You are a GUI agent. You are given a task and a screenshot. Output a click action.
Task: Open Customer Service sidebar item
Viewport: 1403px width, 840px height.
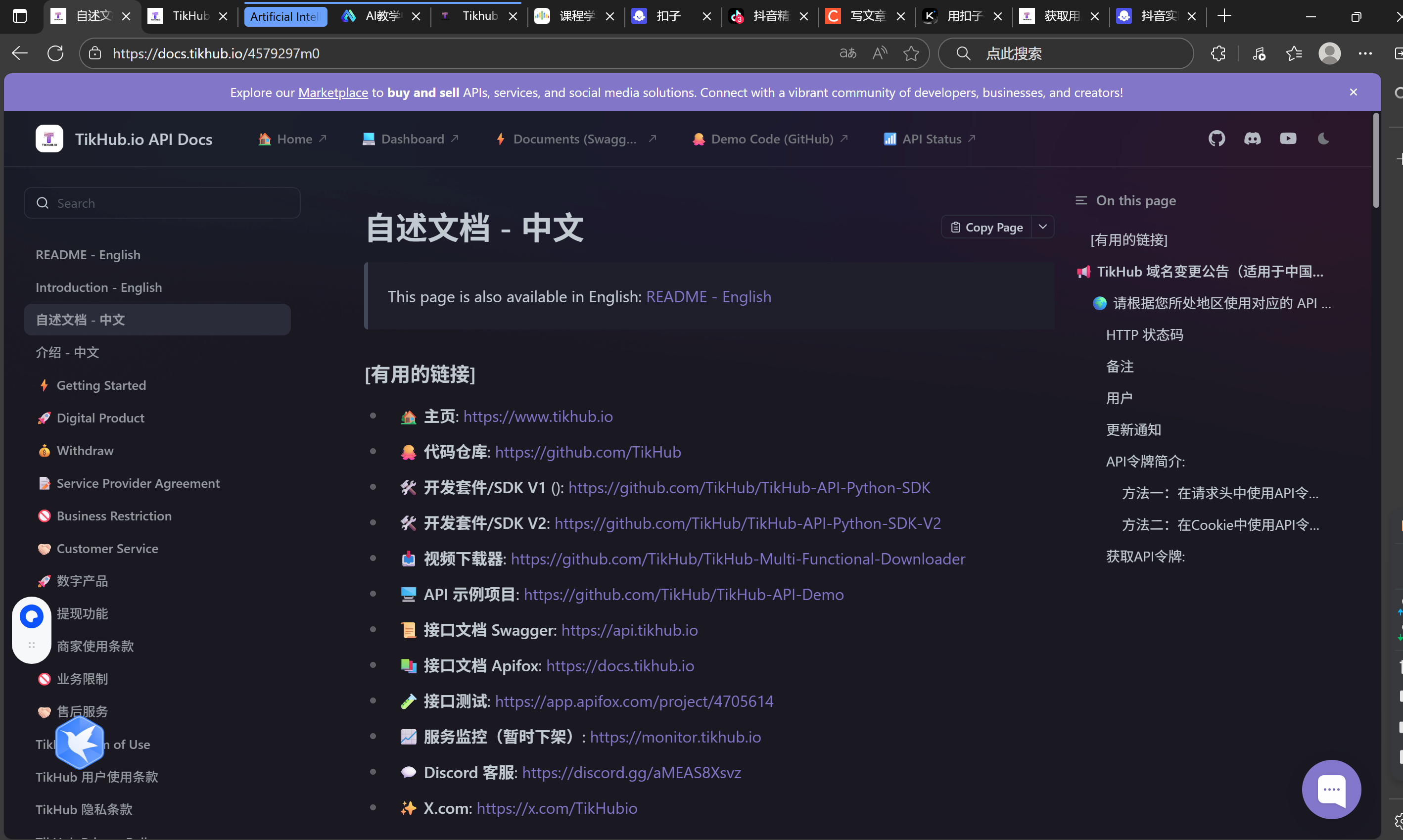click(x=157, y=549)
